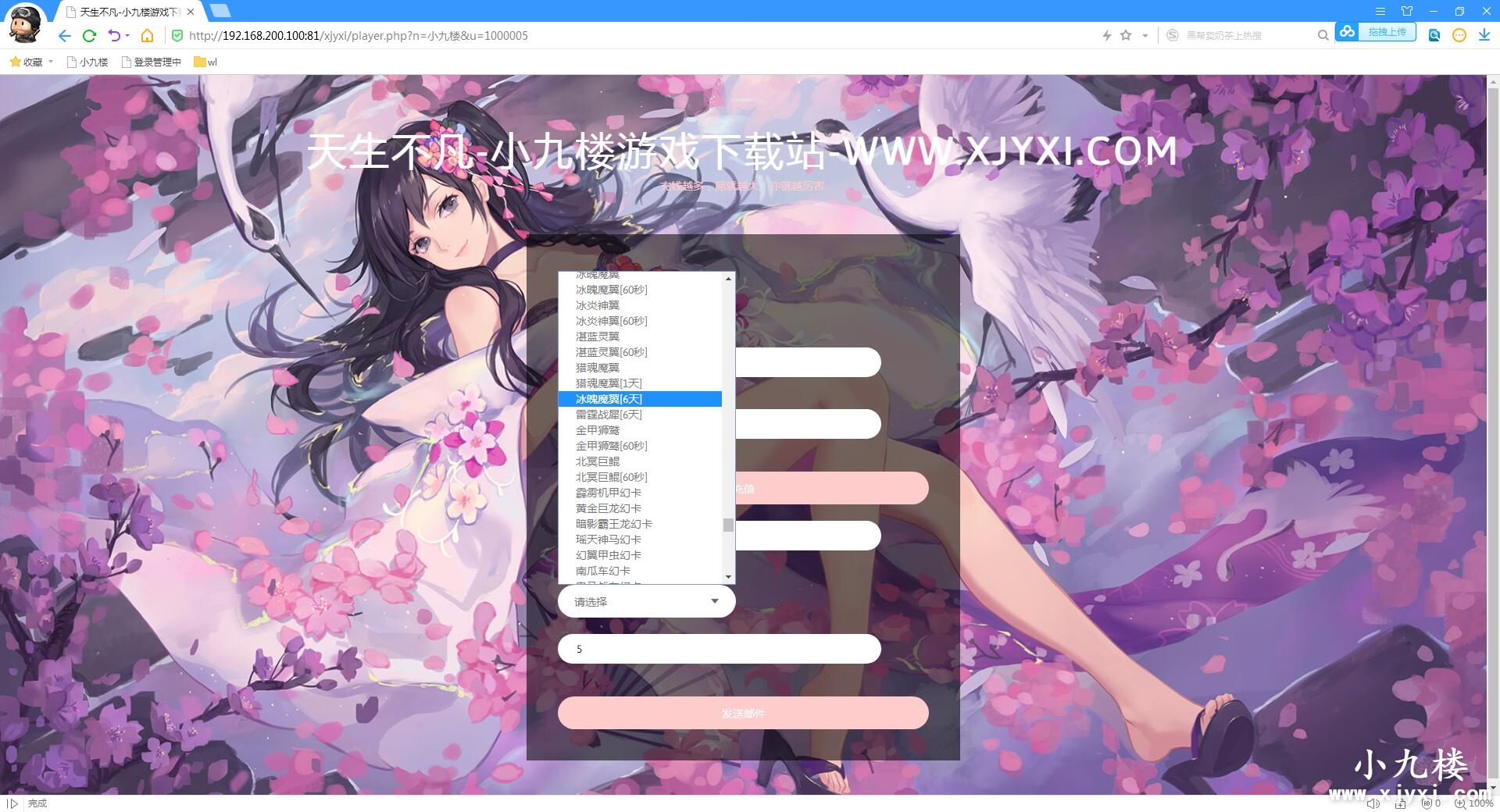Toggle the AD blocker shield in status bar

[1429, 803]
